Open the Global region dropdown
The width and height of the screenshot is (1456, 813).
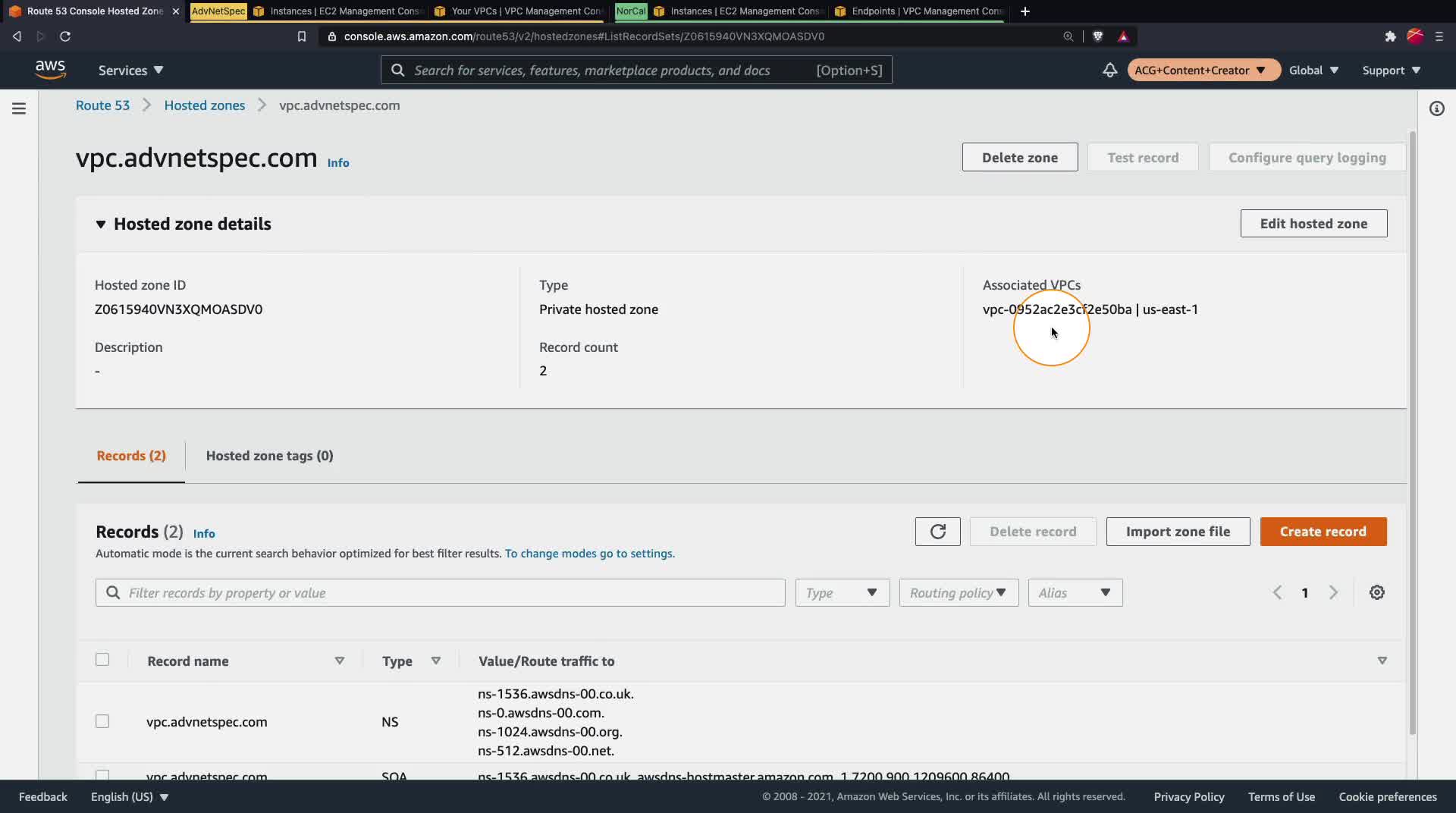(1313, 70)
